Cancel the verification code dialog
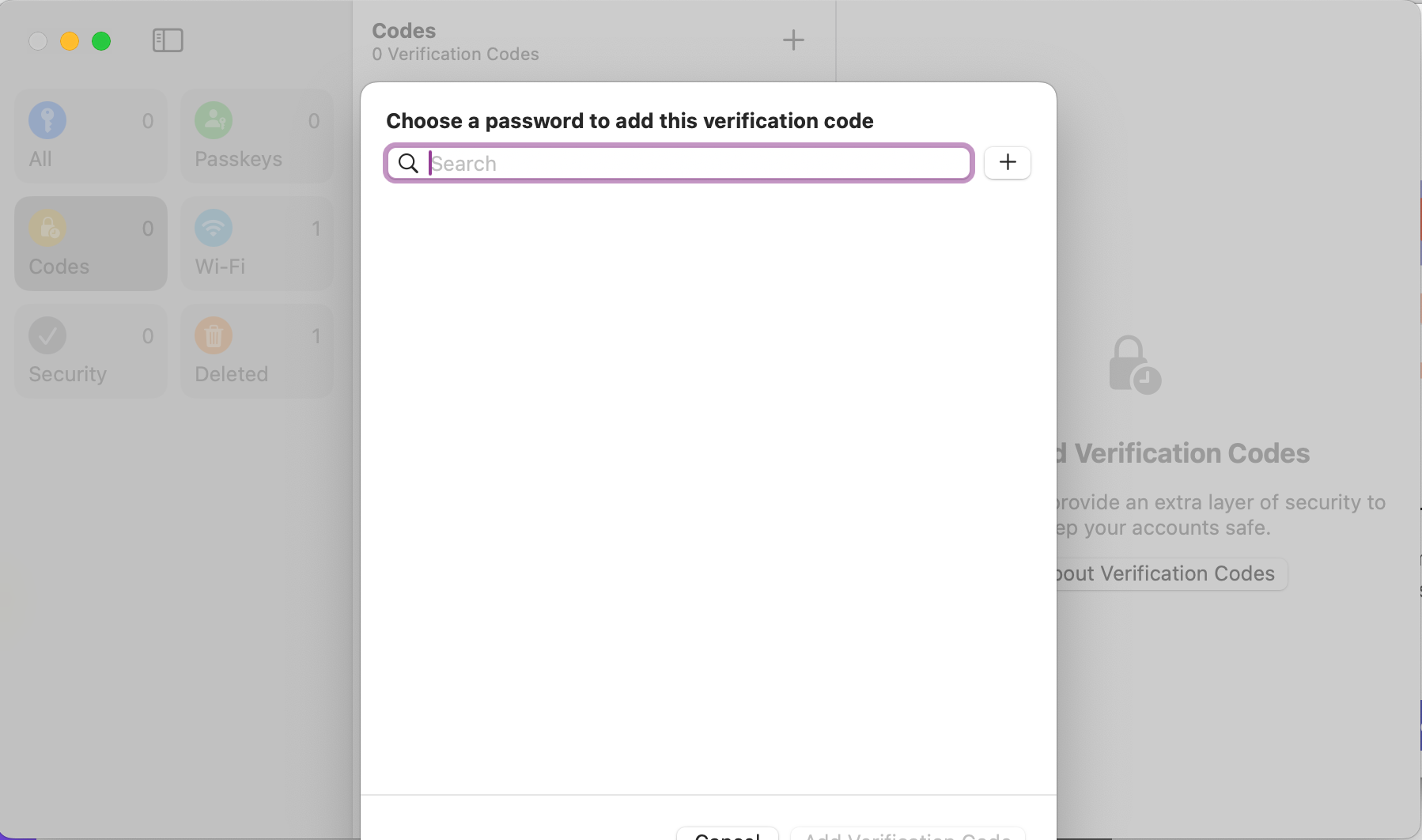 coord(727,834)
